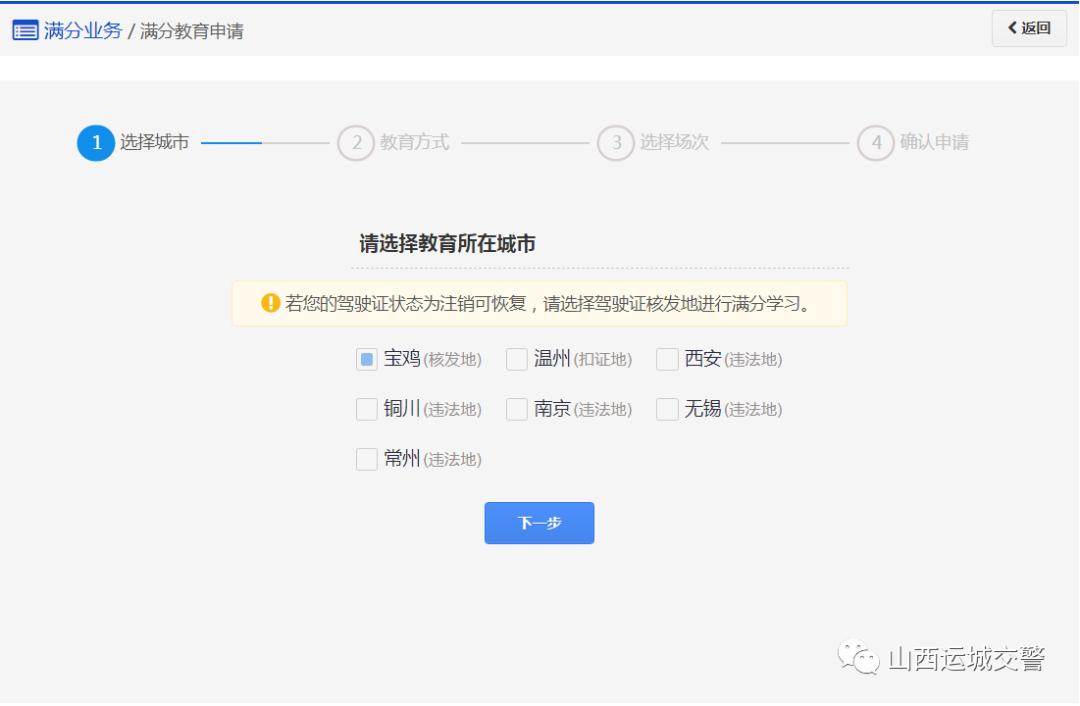The width and height of the screenshot is (1080, 706).
Task: Click the 满分教育申请 breadcrumb text
Action: click(x=192, y=31)
